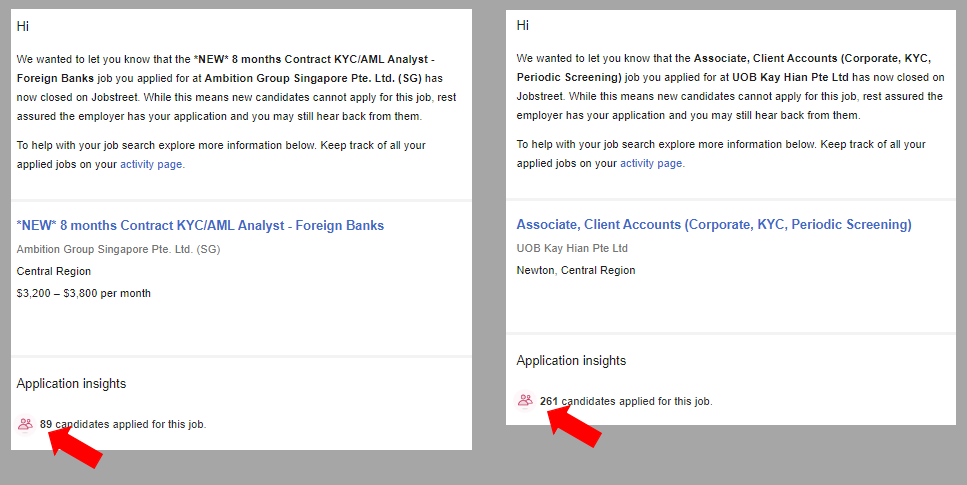
Task: Select the 261 candidates applied text
Action: [x=626, y=401]
